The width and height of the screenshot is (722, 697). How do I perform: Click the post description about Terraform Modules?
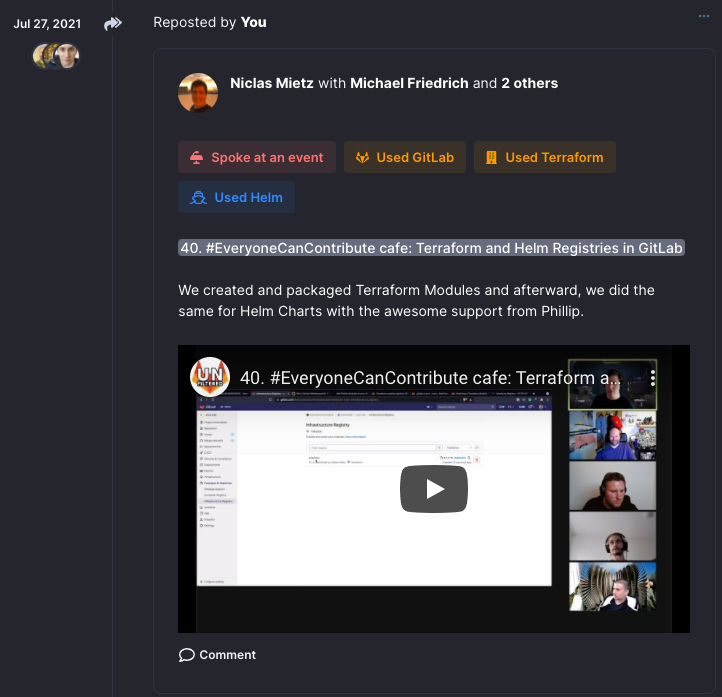point(416,301)
